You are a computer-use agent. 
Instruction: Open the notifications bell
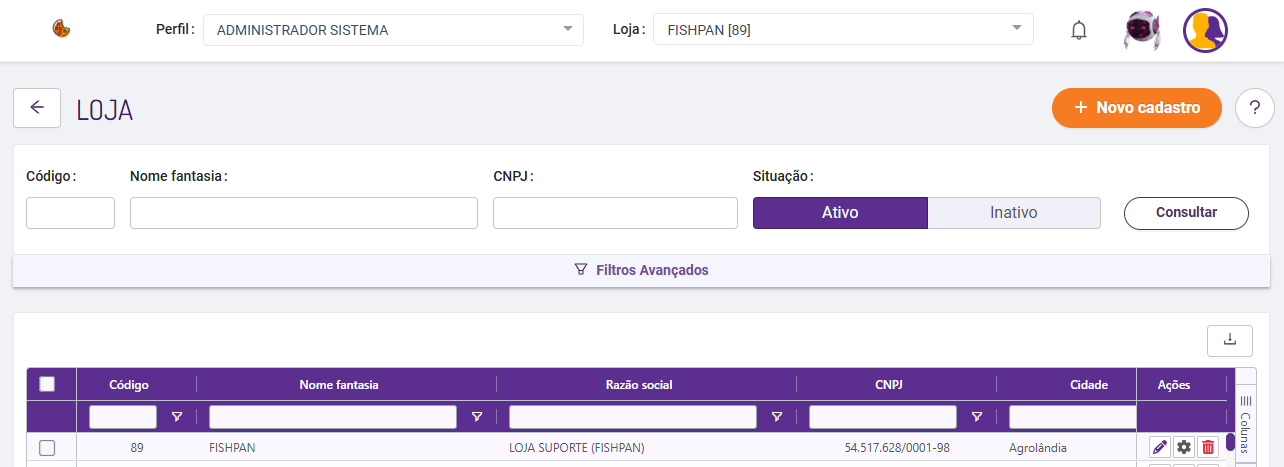1078,30
